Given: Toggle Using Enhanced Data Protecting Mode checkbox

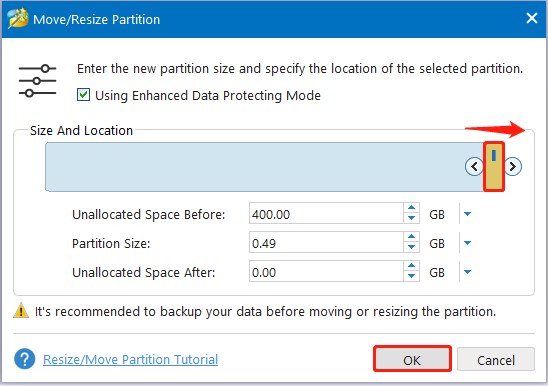Looking at the screenshot, I should [83, 95].
